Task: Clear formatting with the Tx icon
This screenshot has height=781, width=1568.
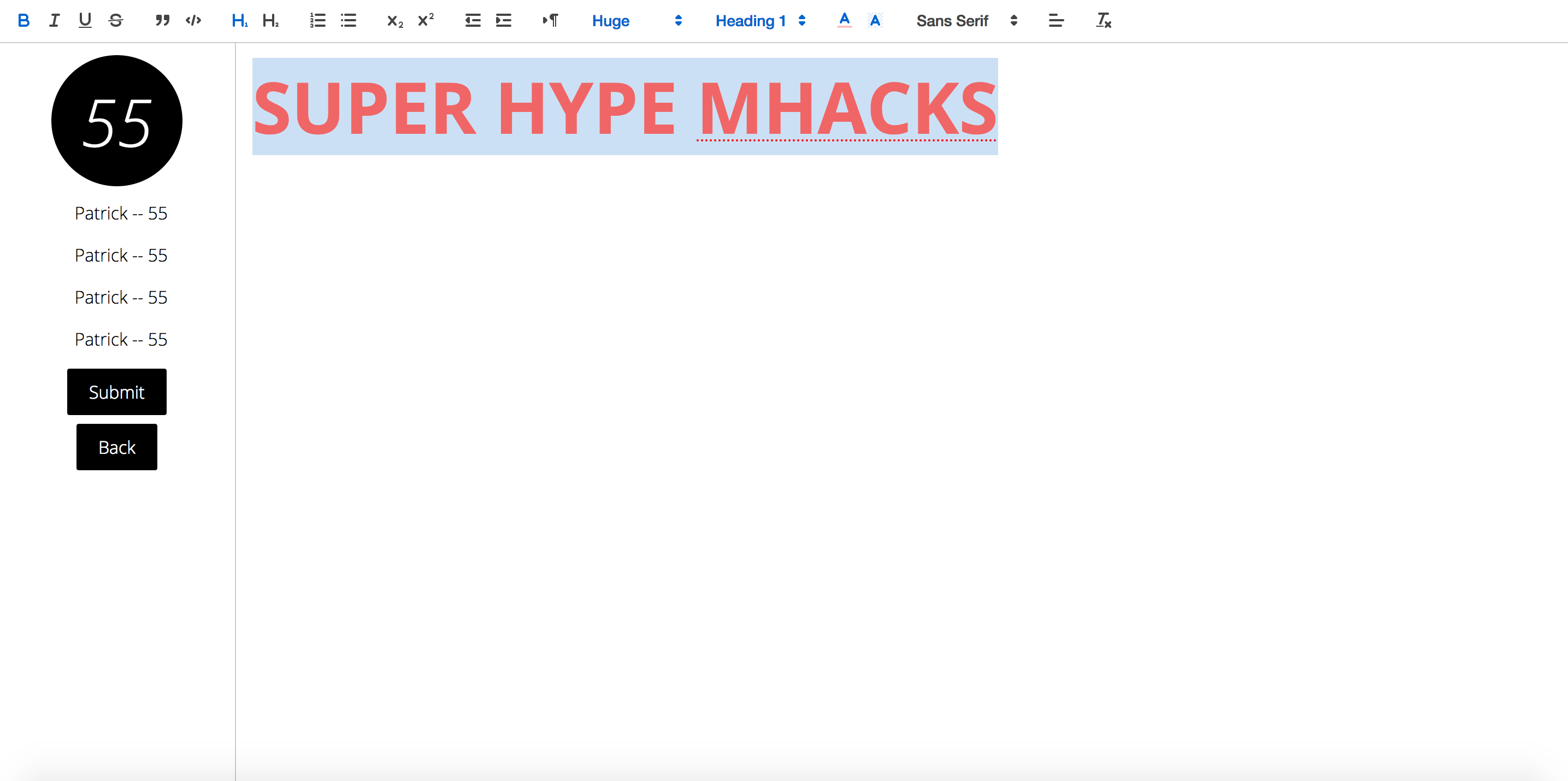Action: 1103,21
